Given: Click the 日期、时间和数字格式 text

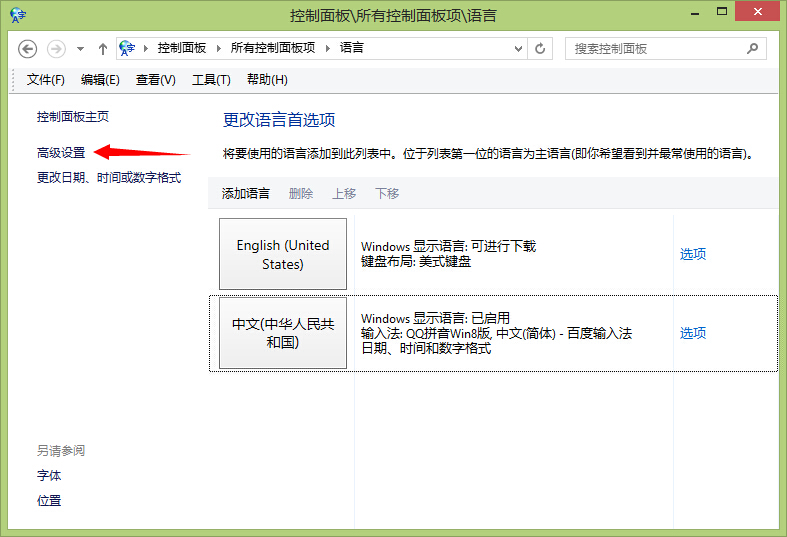Looking at the screenshot, I should point(426,348).
